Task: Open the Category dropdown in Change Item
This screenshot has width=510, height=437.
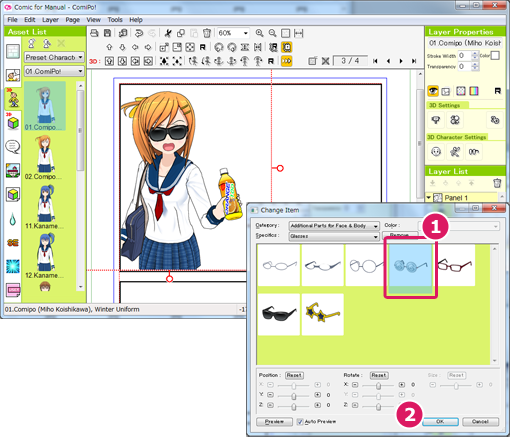Action: 334,226
